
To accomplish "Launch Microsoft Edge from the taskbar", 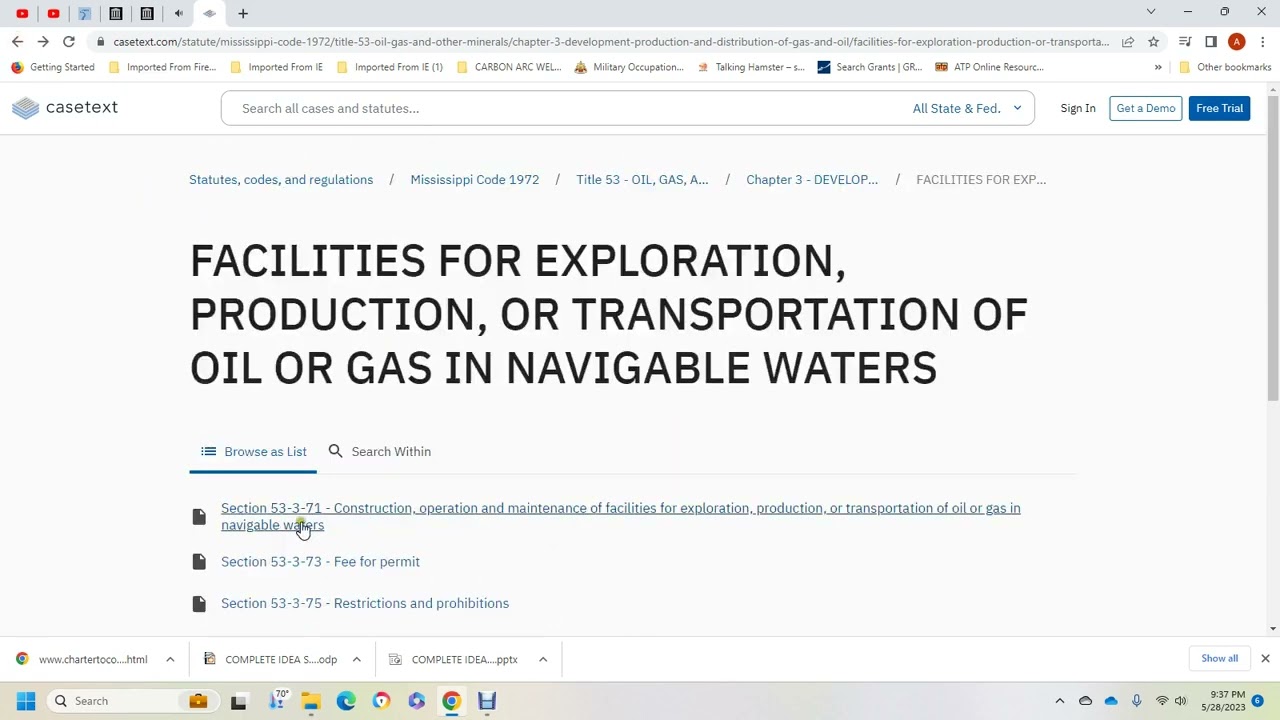I will click(346, 701).
